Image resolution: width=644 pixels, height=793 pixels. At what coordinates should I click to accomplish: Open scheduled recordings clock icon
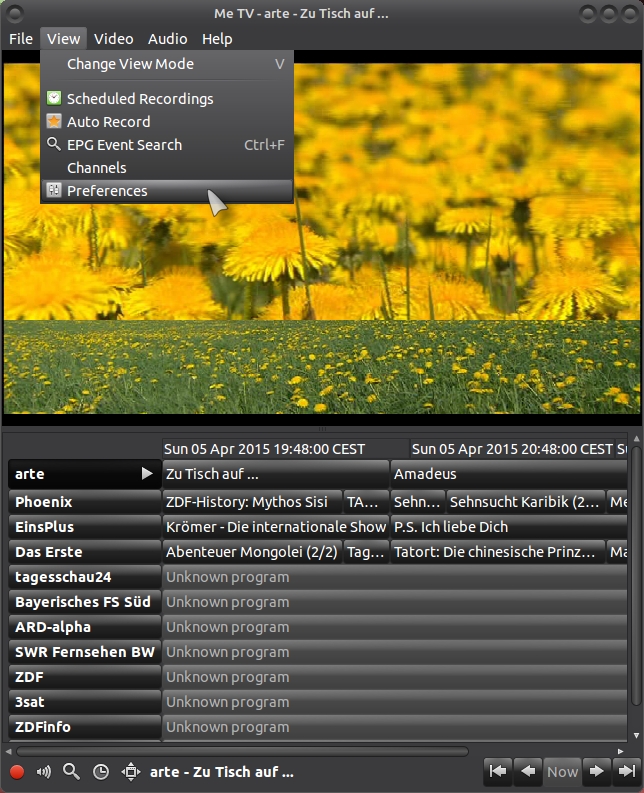(101, 772)
